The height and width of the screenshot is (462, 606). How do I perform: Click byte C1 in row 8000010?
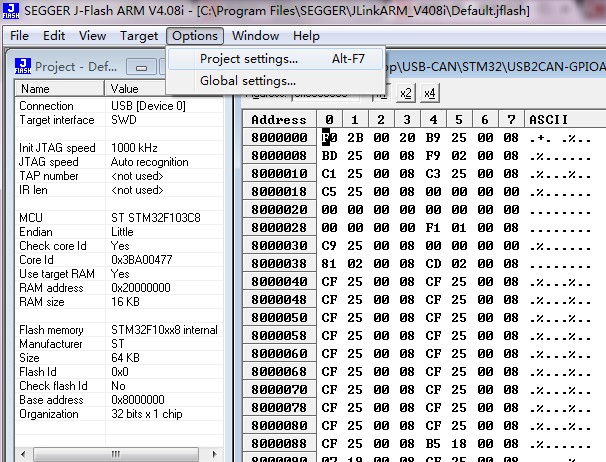pos(329,174)
